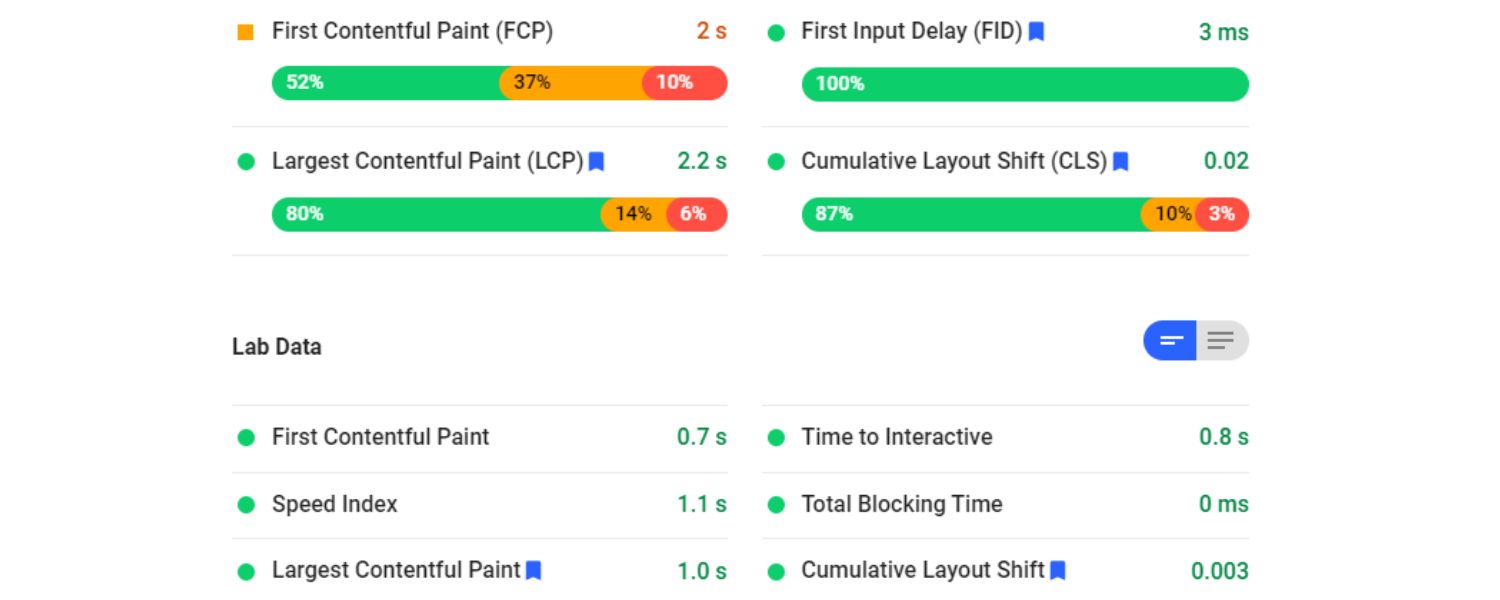Click the green dot beside Cumulative Layout Shift
Viewport: 1500px width, 600px height.
tap(775, 161)
